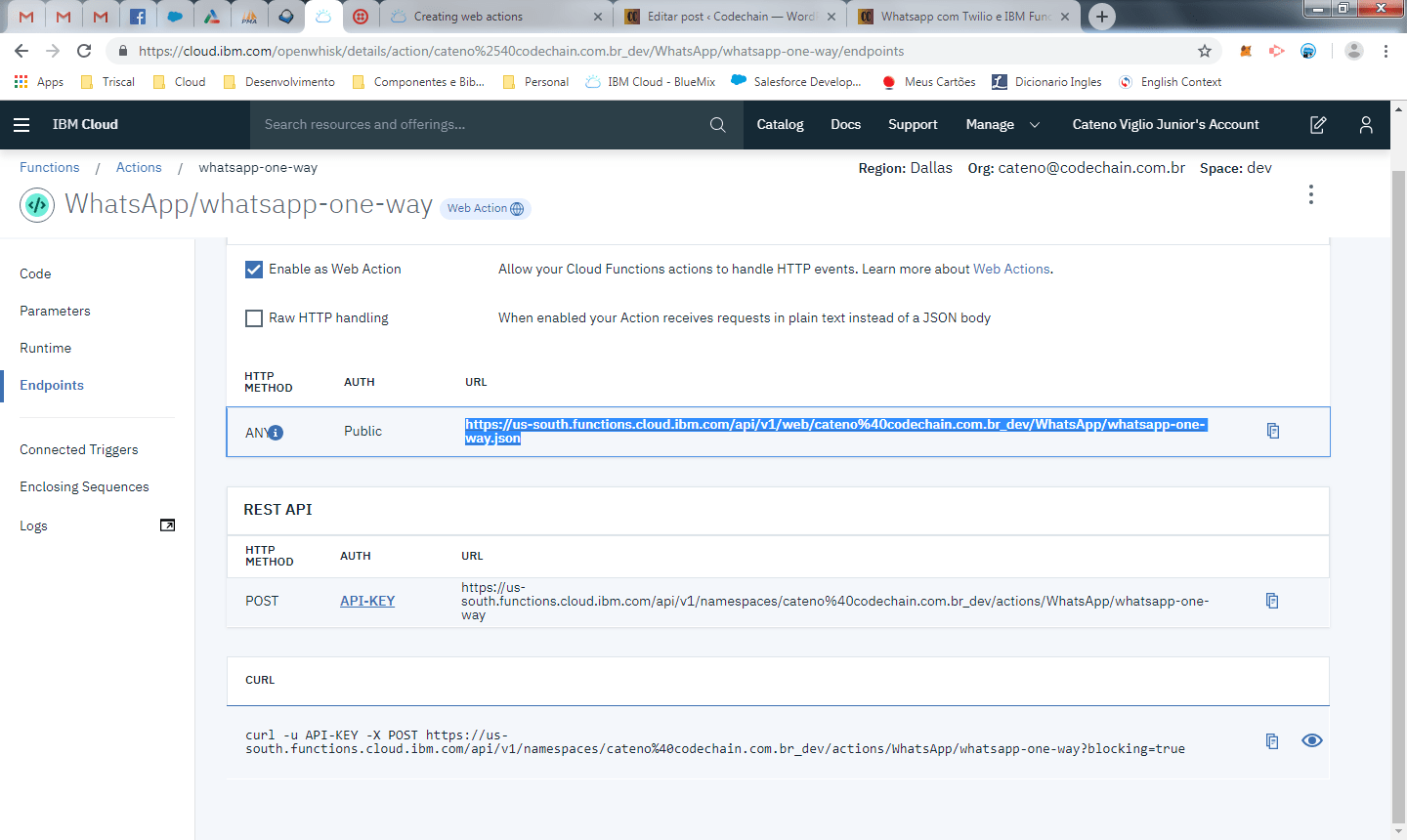The image size is (1407, 840).
Task: Go back with browser back arrow
Action: 21,51
